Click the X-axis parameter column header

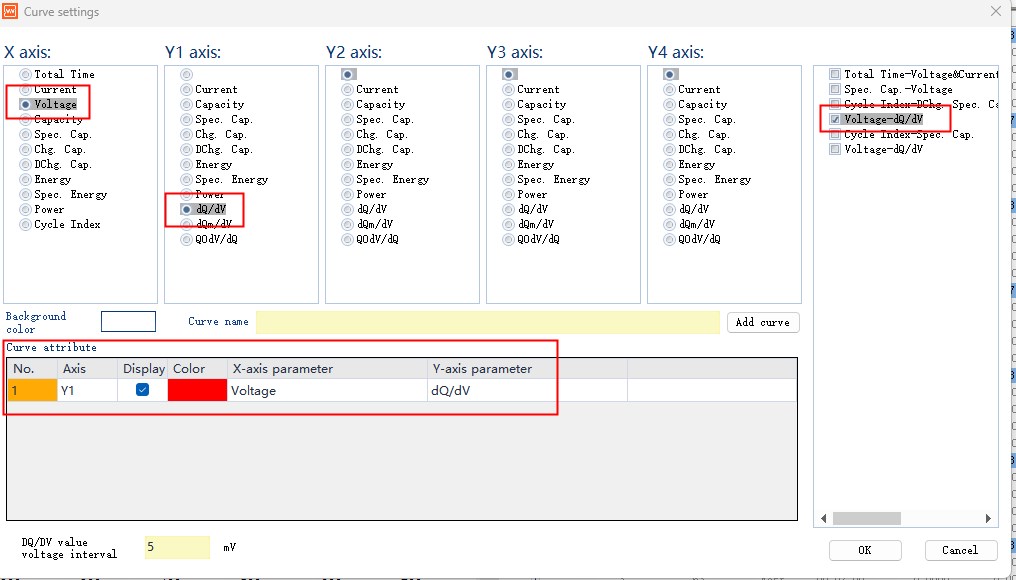(x=327, y=369)
